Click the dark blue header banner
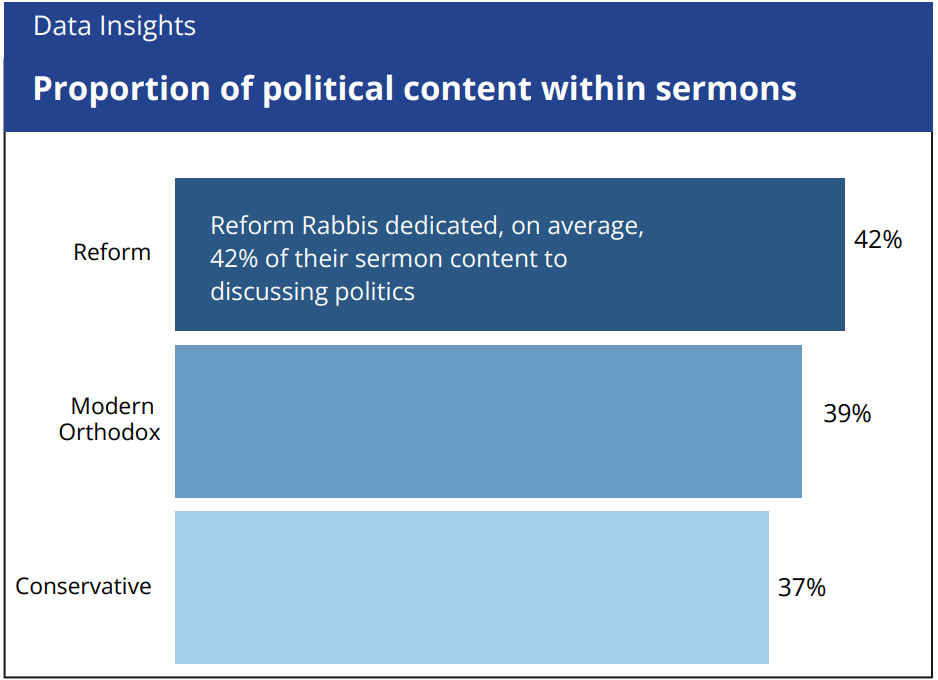 [x=468, y=66]
